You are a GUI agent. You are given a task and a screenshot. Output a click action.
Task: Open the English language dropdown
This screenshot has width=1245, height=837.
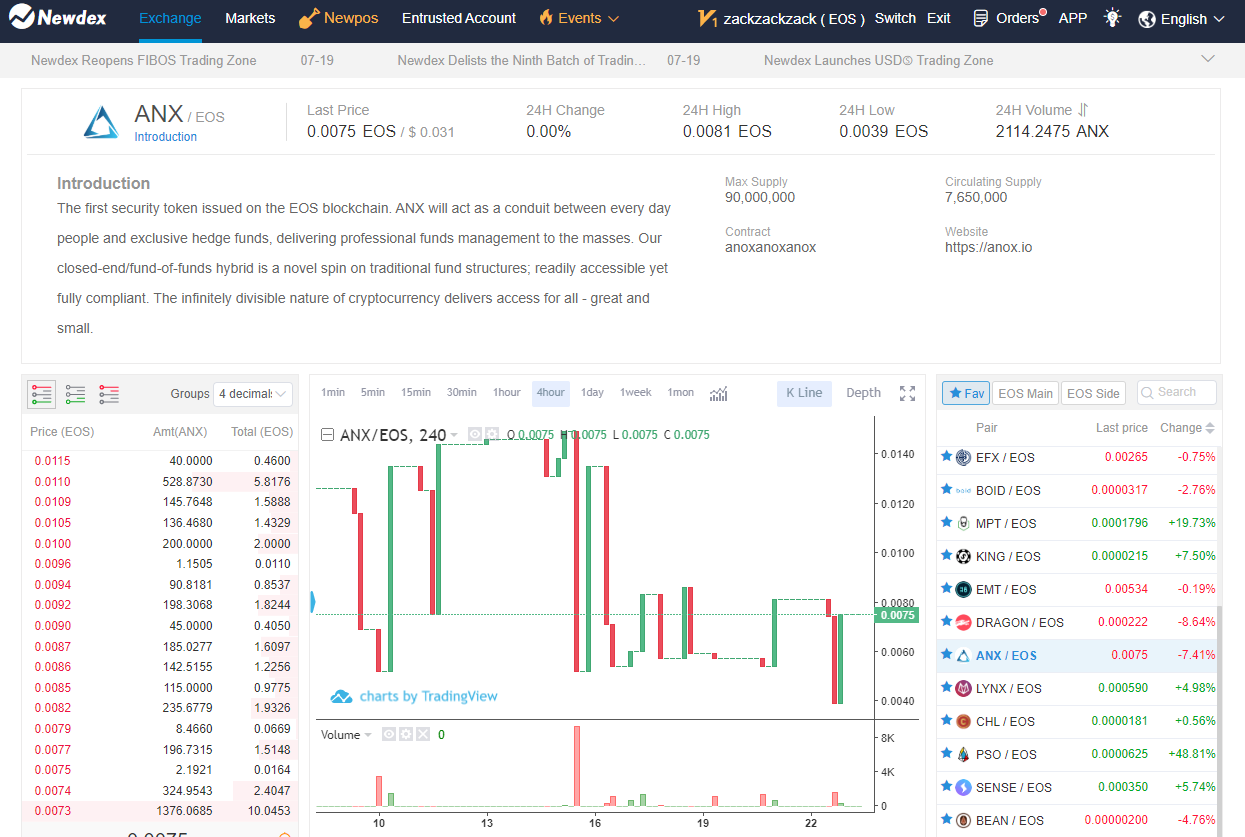click(x=1182, y=19)
